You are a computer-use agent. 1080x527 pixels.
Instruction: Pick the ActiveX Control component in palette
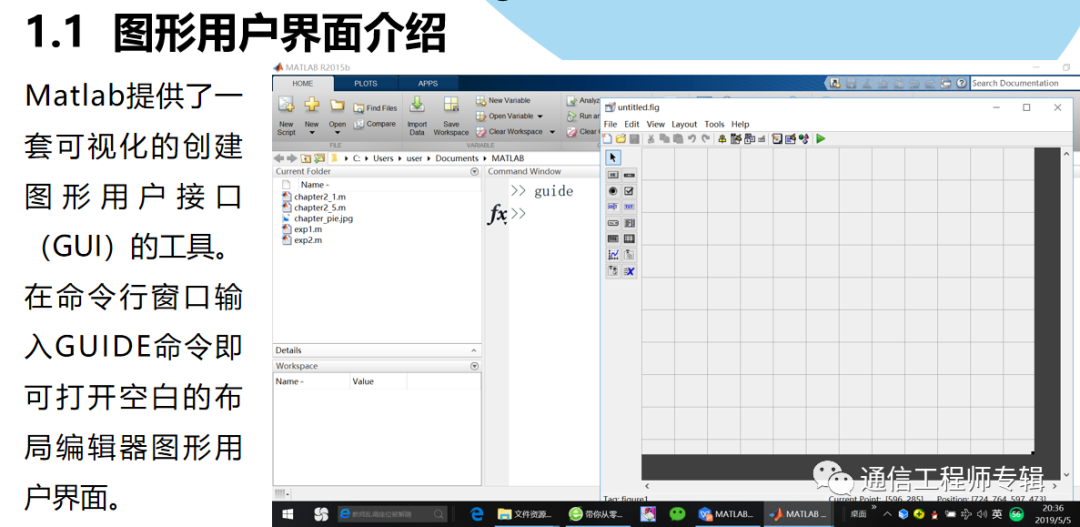[629, 271]
